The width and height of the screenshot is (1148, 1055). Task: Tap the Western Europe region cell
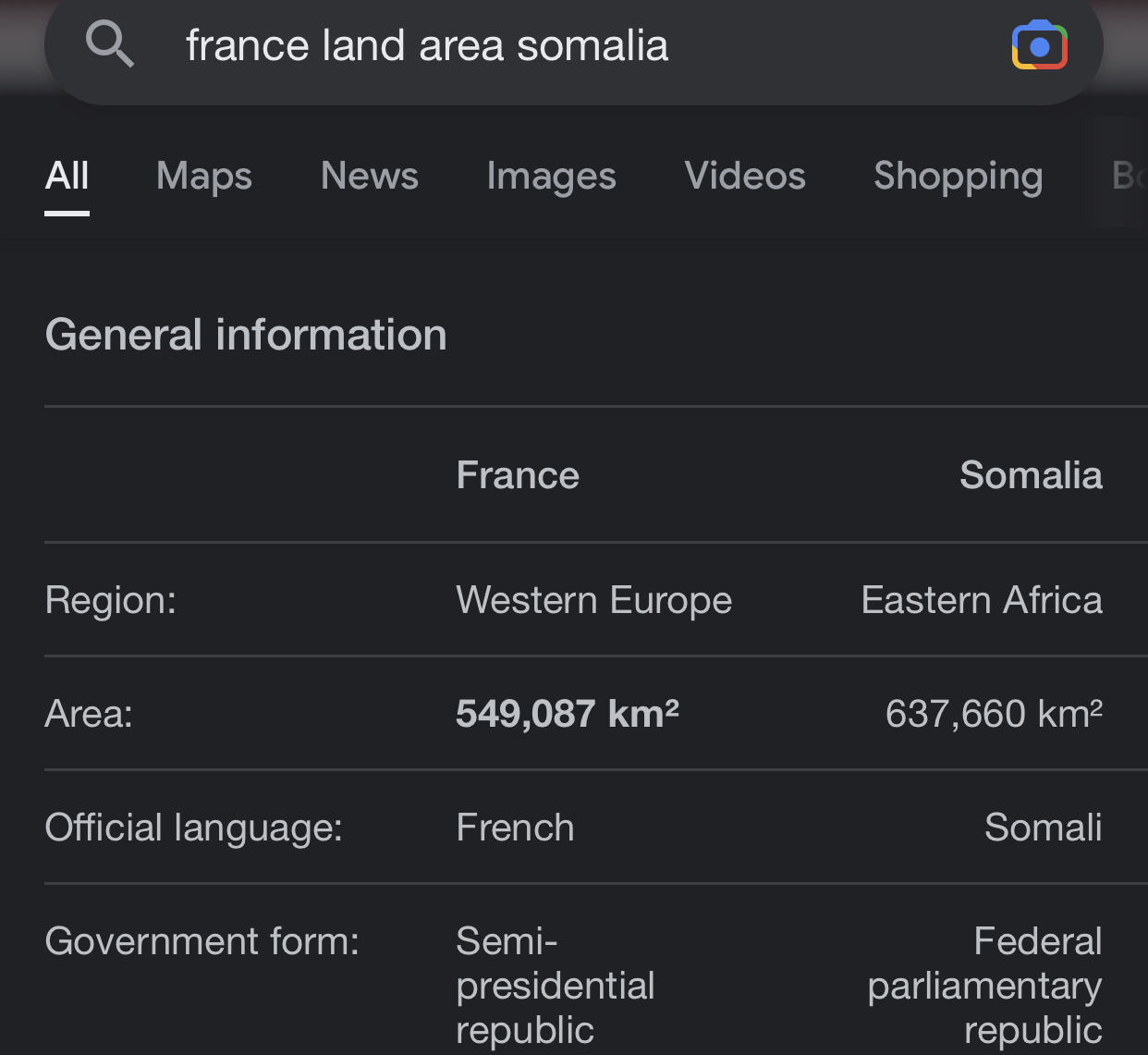tap(593, 601)
